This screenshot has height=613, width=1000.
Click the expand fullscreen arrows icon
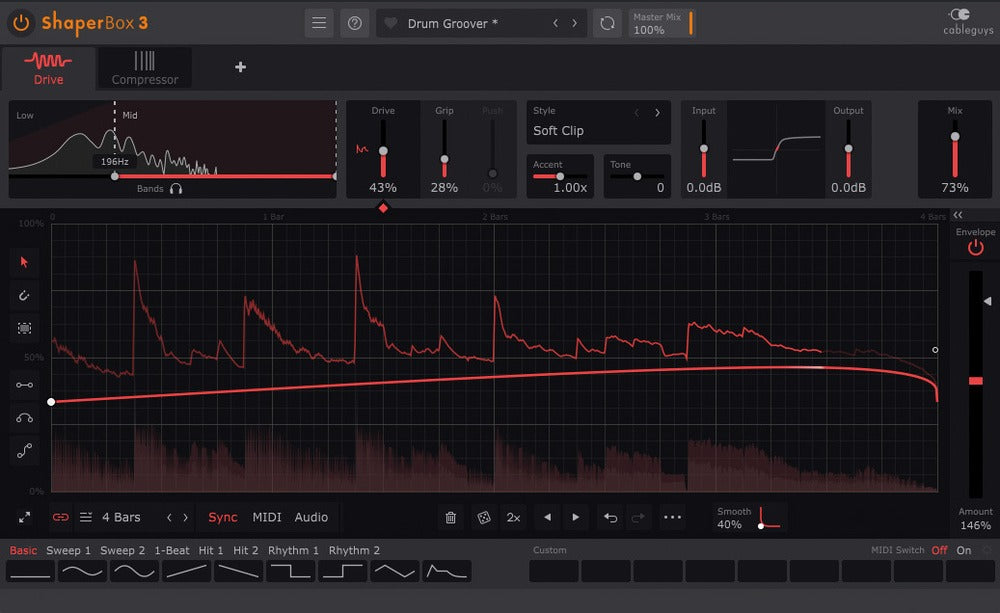tap(24, 517)
